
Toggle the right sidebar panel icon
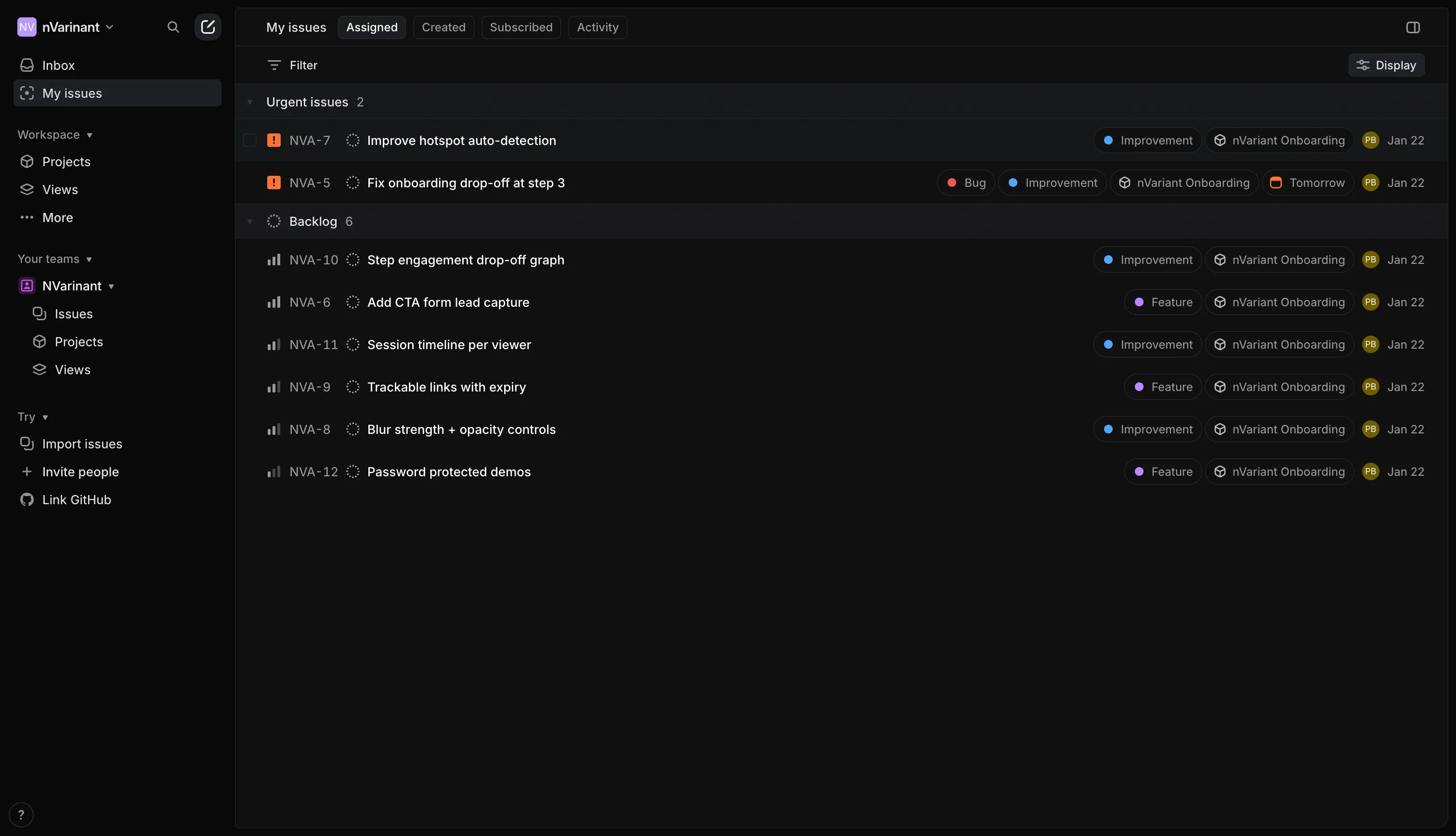click(1413, 27)
